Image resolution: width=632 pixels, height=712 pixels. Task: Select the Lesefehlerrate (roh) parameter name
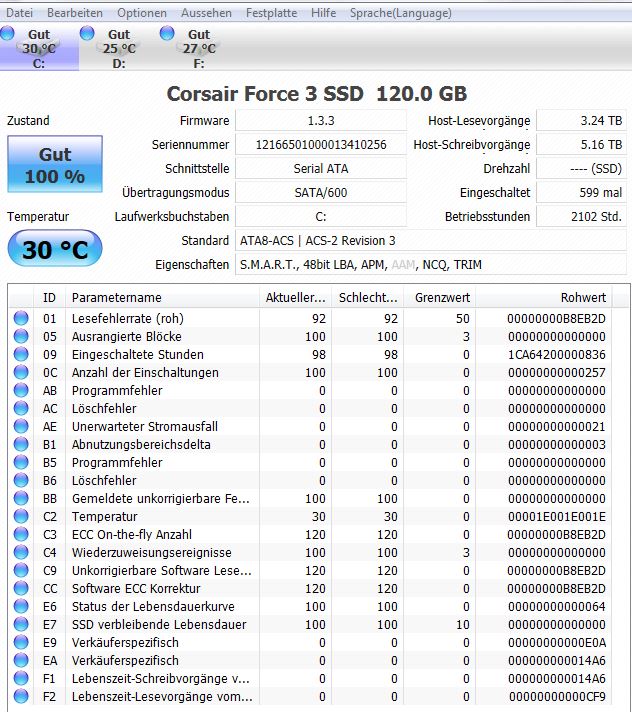click(x=128, y=318)
